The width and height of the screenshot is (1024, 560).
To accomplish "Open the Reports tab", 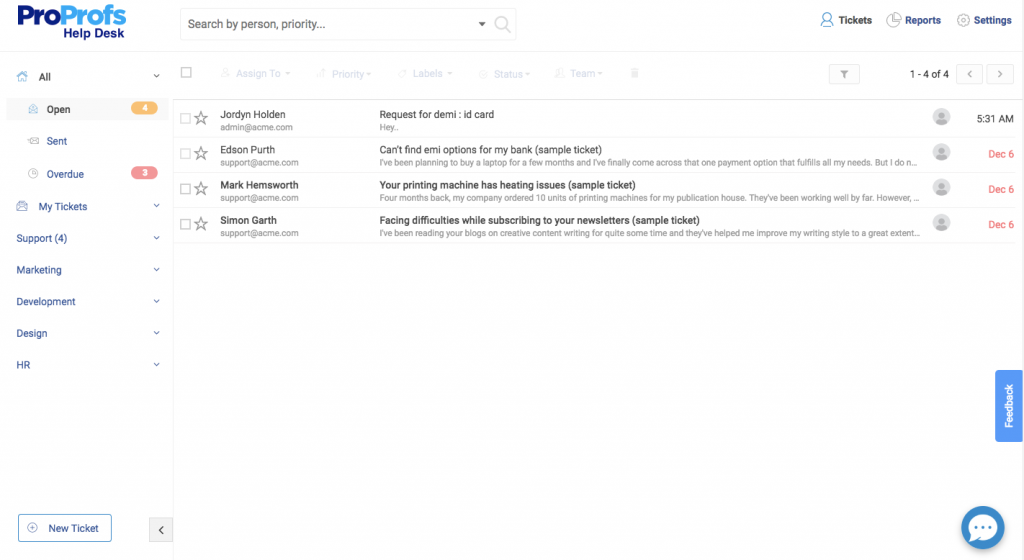I will tap(914, 20).
